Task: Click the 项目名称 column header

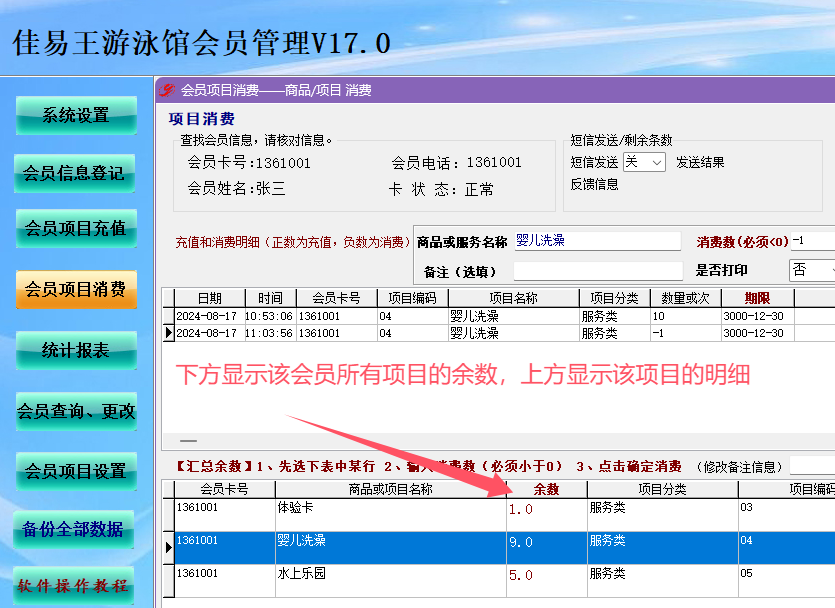Action: [513, 298]
